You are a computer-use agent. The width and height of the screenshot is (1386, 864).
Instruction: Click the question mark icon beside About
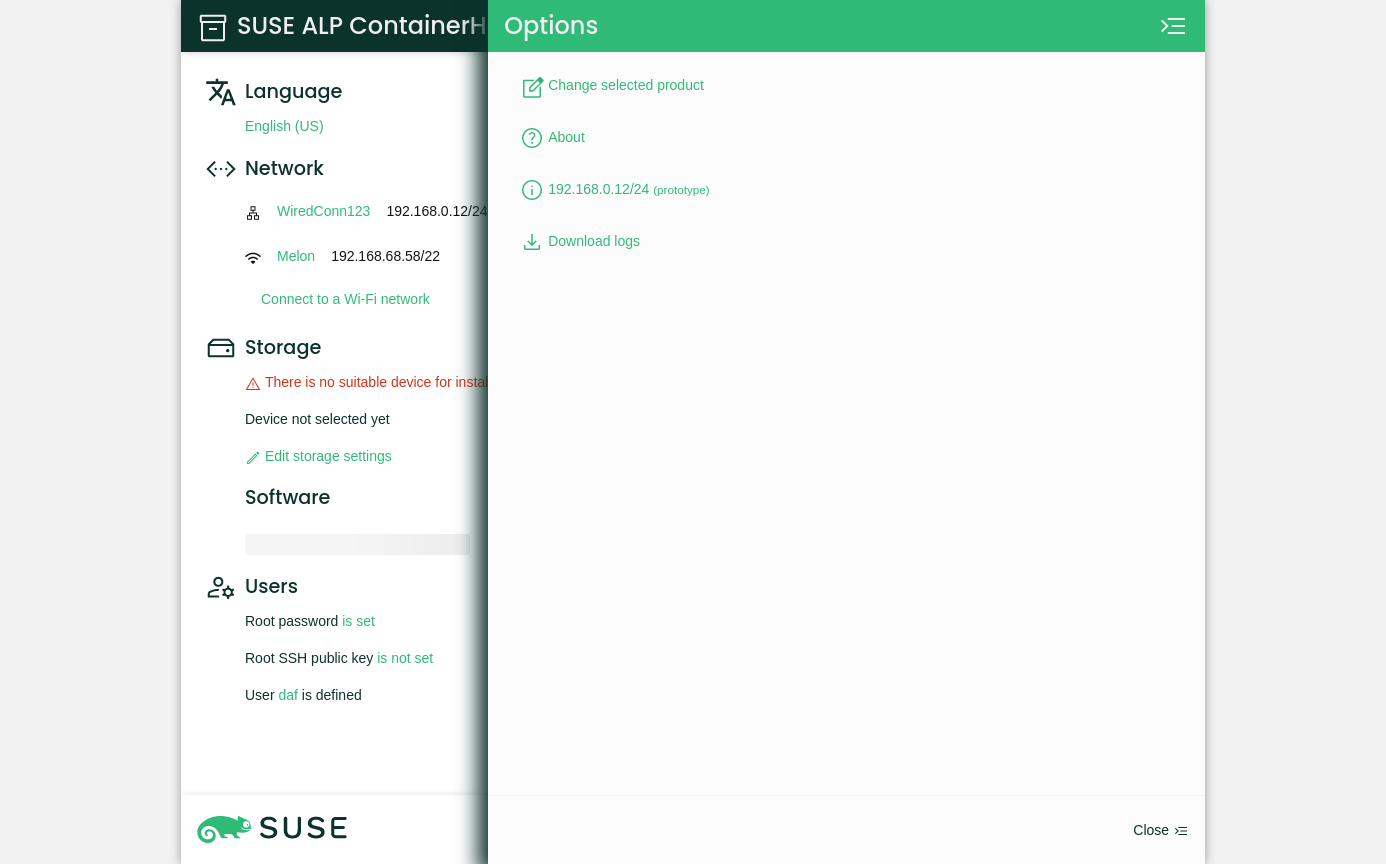coord(532,138)
